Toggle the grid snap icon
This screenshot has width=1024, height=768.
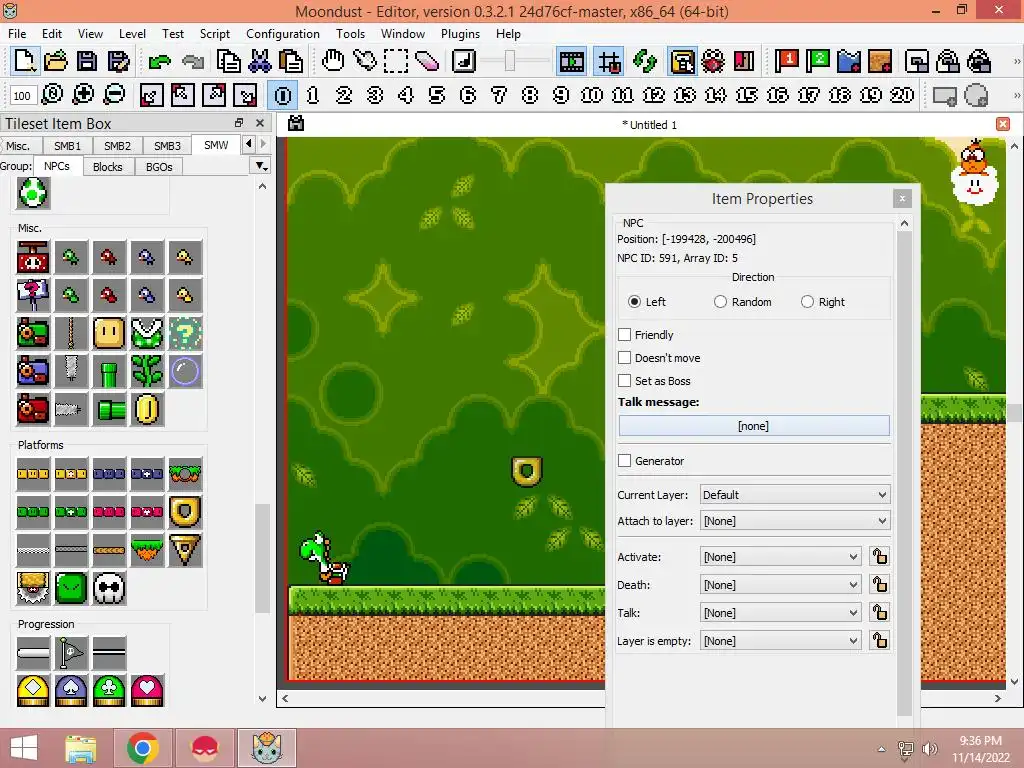click(609, 62)
